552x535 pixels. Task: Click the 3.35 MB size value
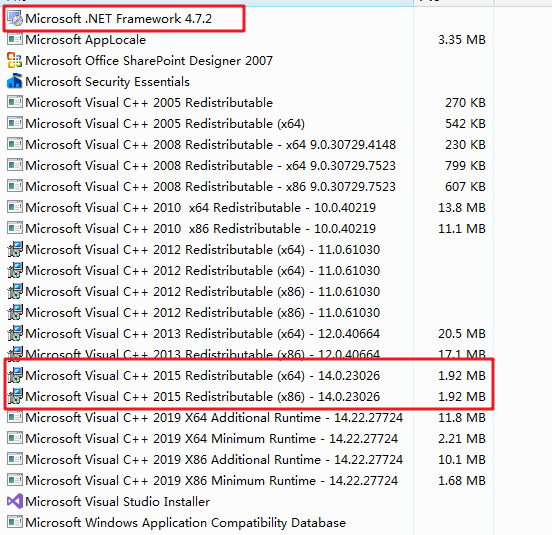pyautogui.click(x=462, y=39)
